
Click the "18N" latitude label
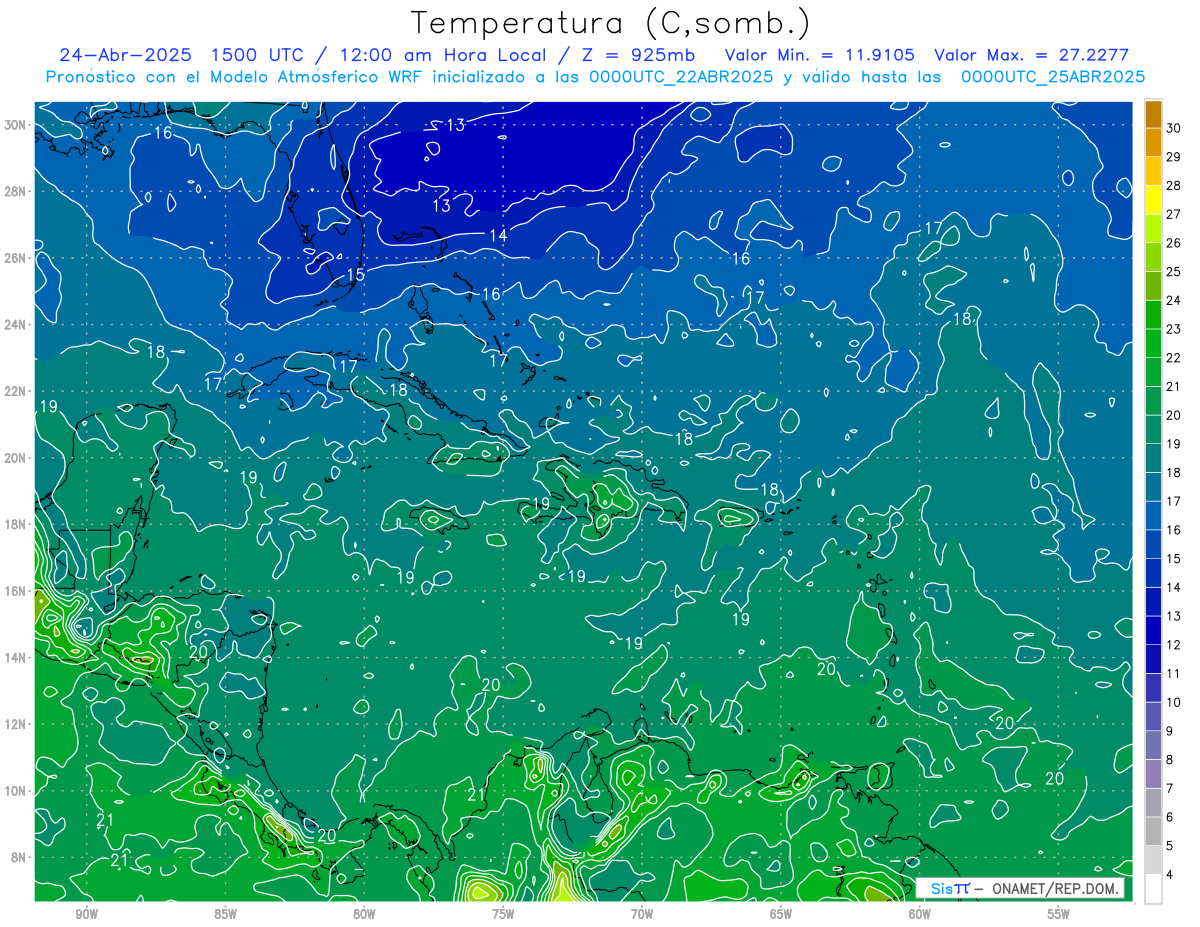[x=15, y=524]
